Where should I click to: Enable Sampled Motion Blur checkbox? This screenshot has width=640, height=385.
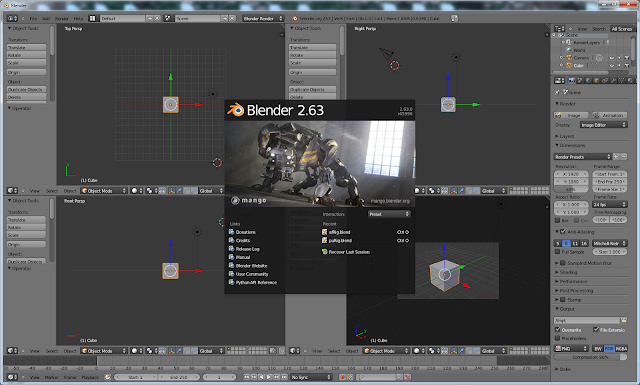563,263
